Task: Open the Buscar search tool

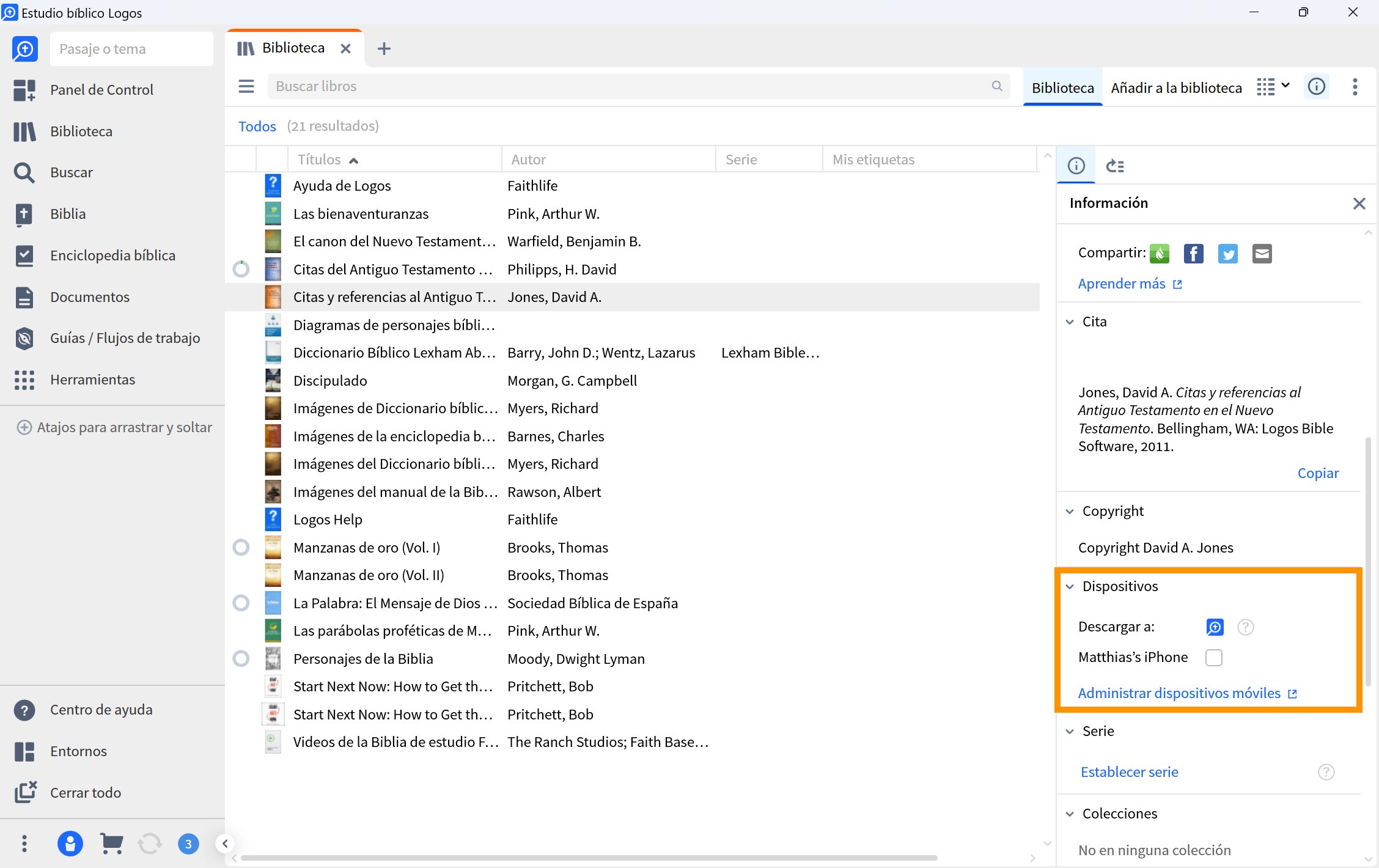Action: point(53,172)
